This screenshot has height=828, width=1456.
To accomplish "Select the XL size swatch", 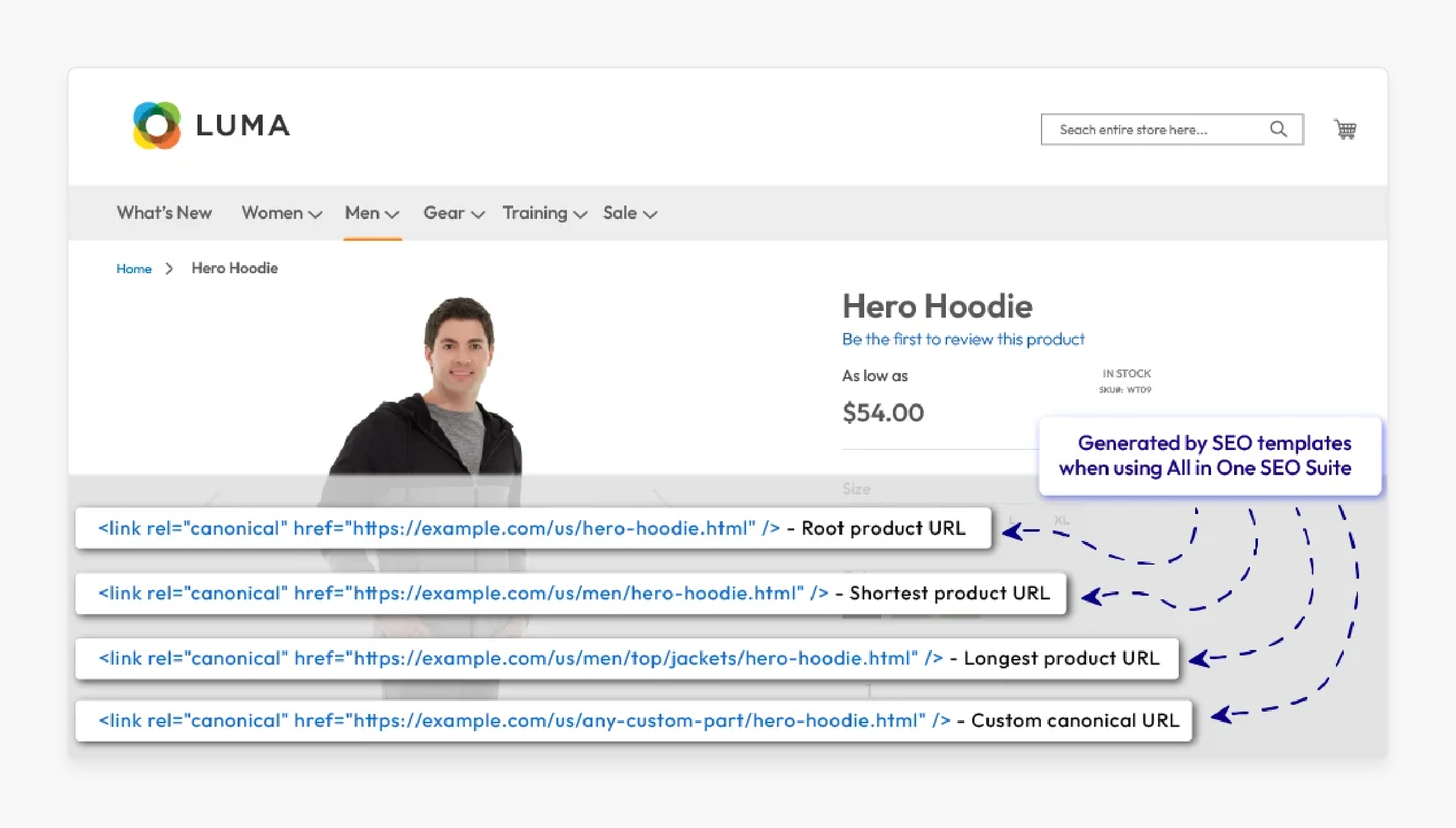I will (1062, 519).
